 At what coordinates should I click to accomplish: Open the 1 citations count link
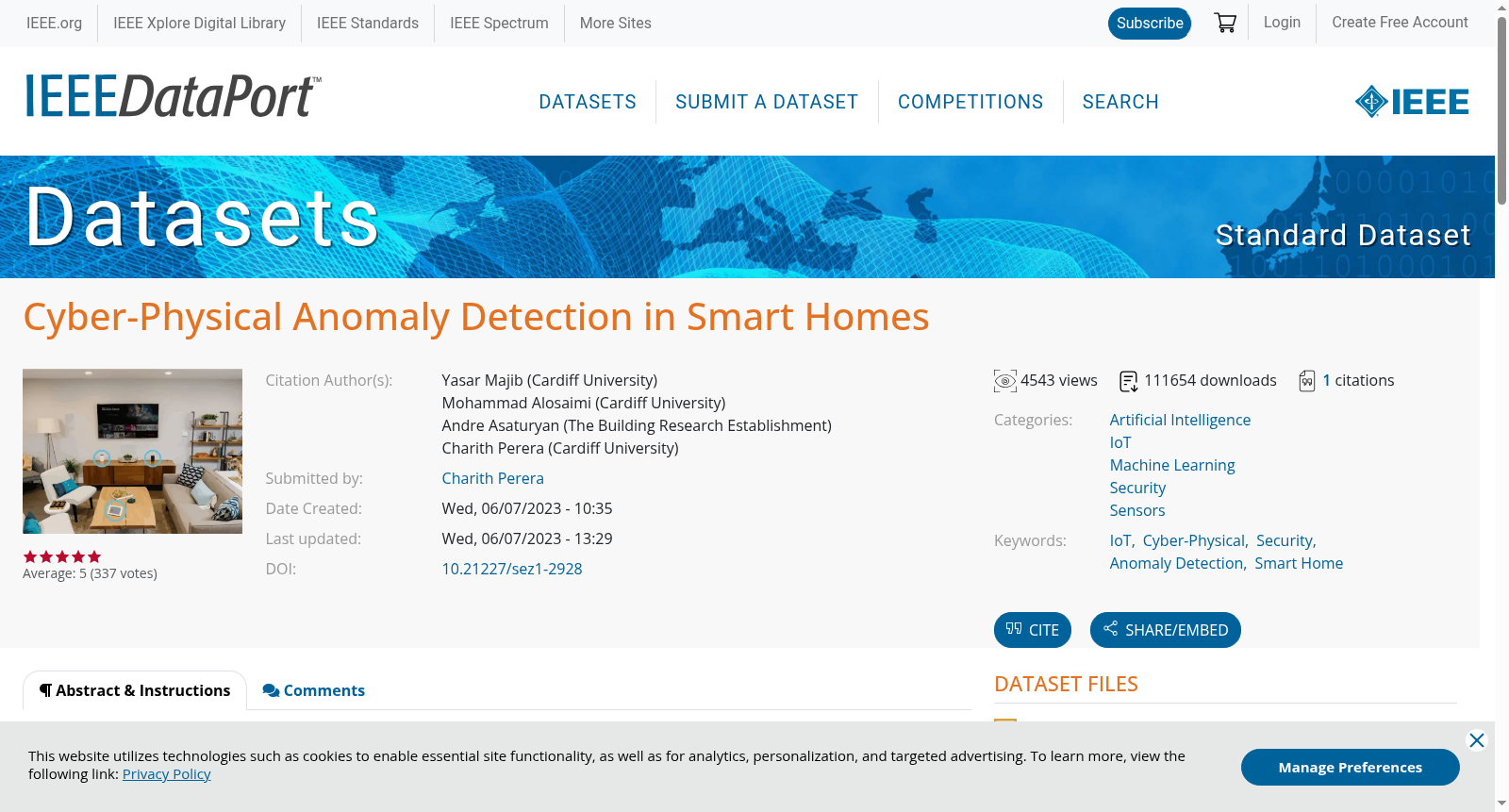(x=1326, y=380)
